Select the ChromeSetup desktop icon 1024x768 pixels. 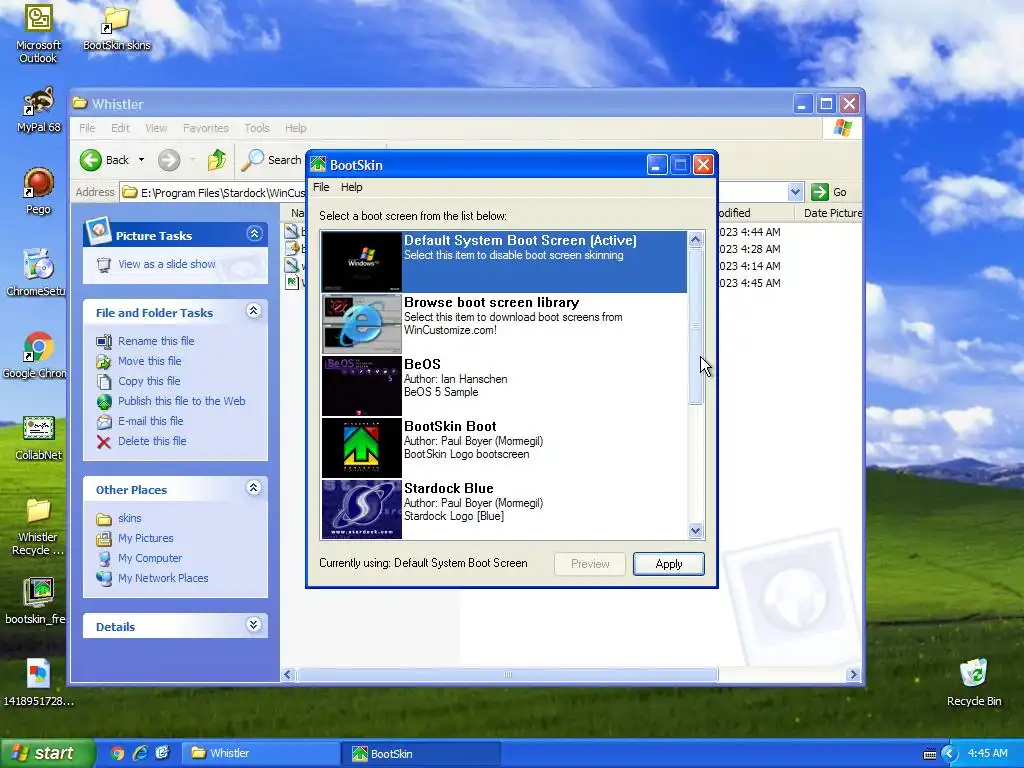tap(36, 272)
